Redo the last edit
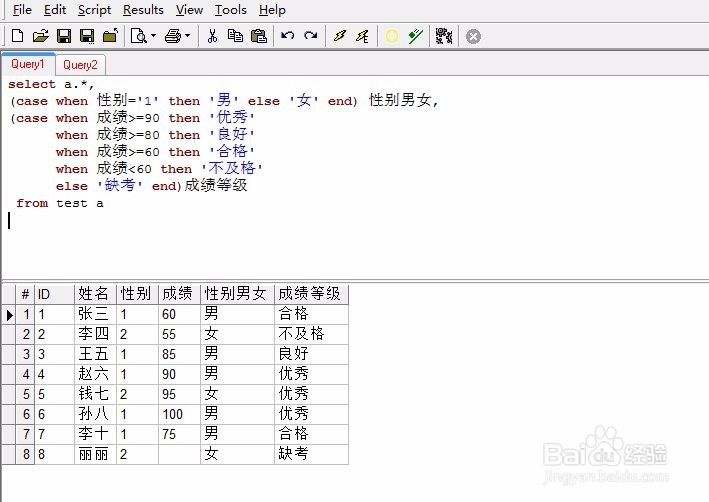 pyautogui.click(x=311, y=36)
